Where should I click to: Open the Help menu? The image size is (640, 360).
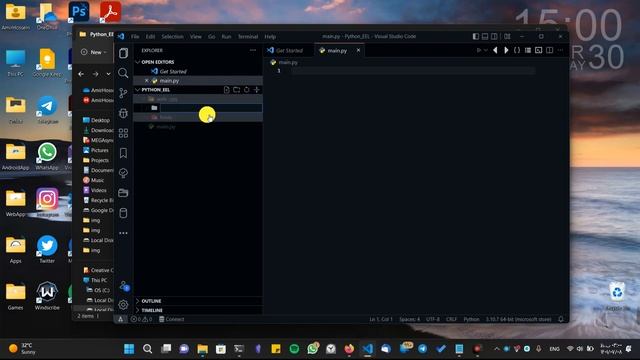[x=270, y=36]
